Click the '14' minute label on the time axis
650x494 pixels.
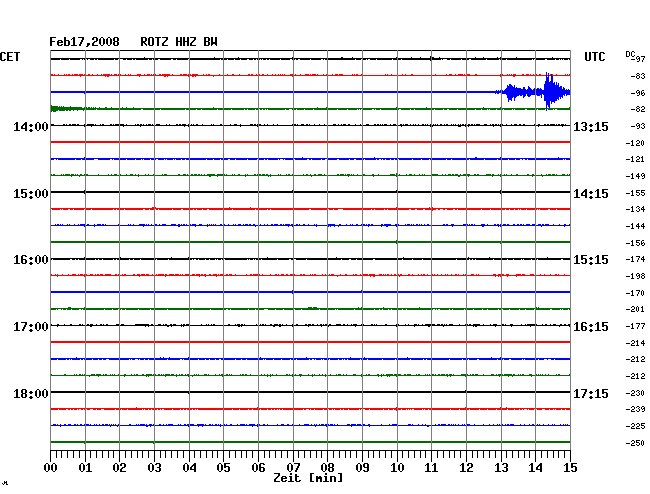(536, 467)
